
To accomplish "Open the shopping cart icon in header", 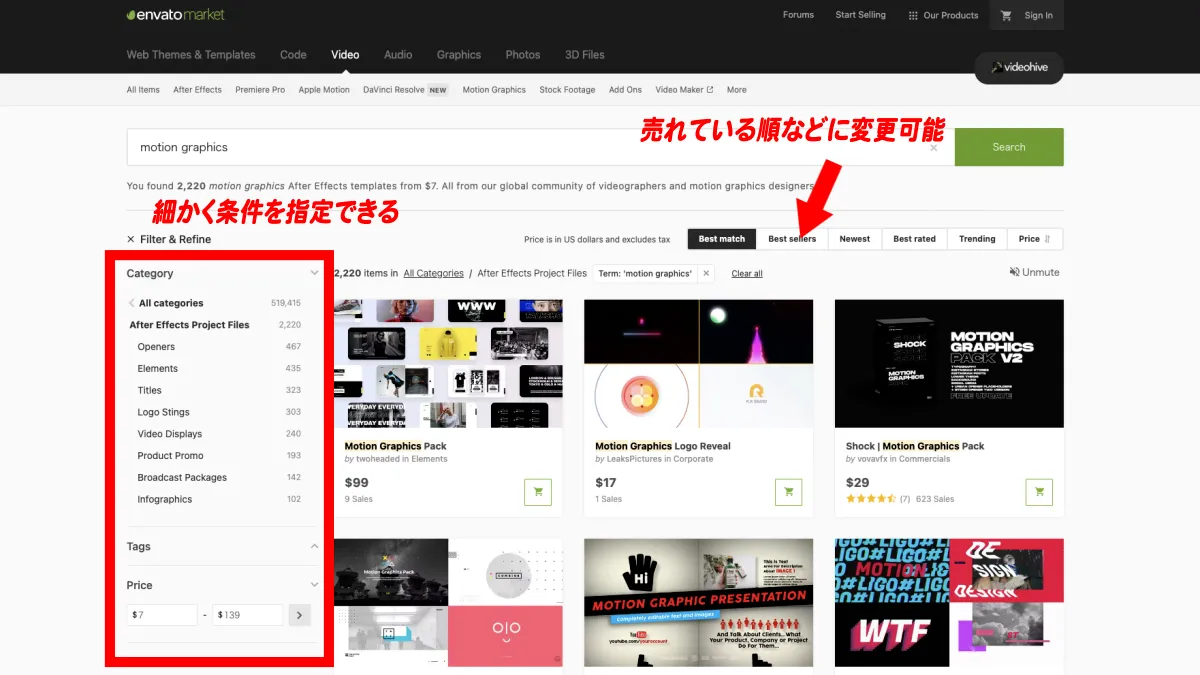I will (x=1006, y=15).
